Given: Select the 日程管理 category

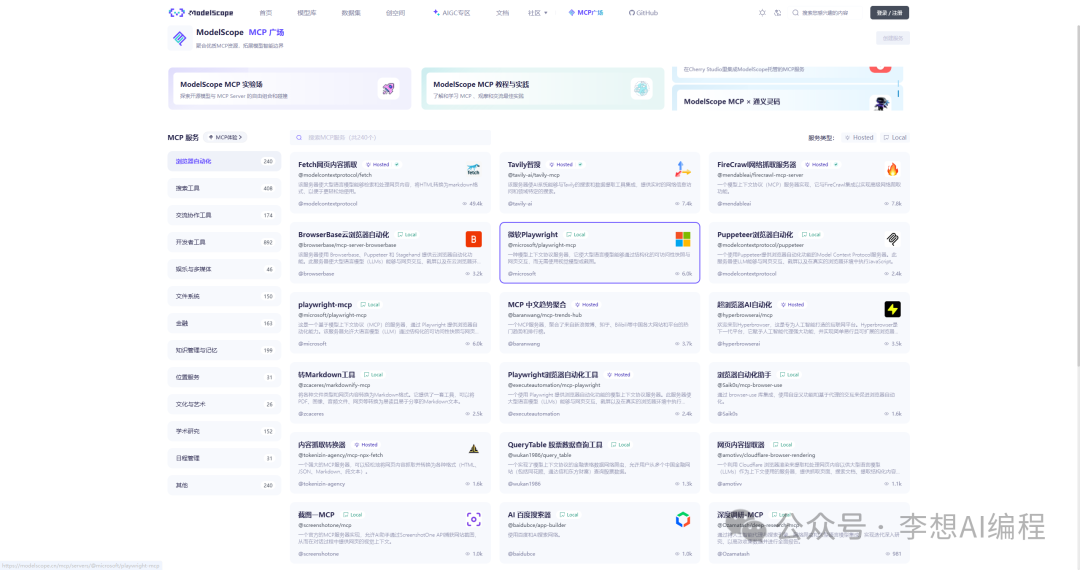Looking at the screenshot, I should (224, 458).
